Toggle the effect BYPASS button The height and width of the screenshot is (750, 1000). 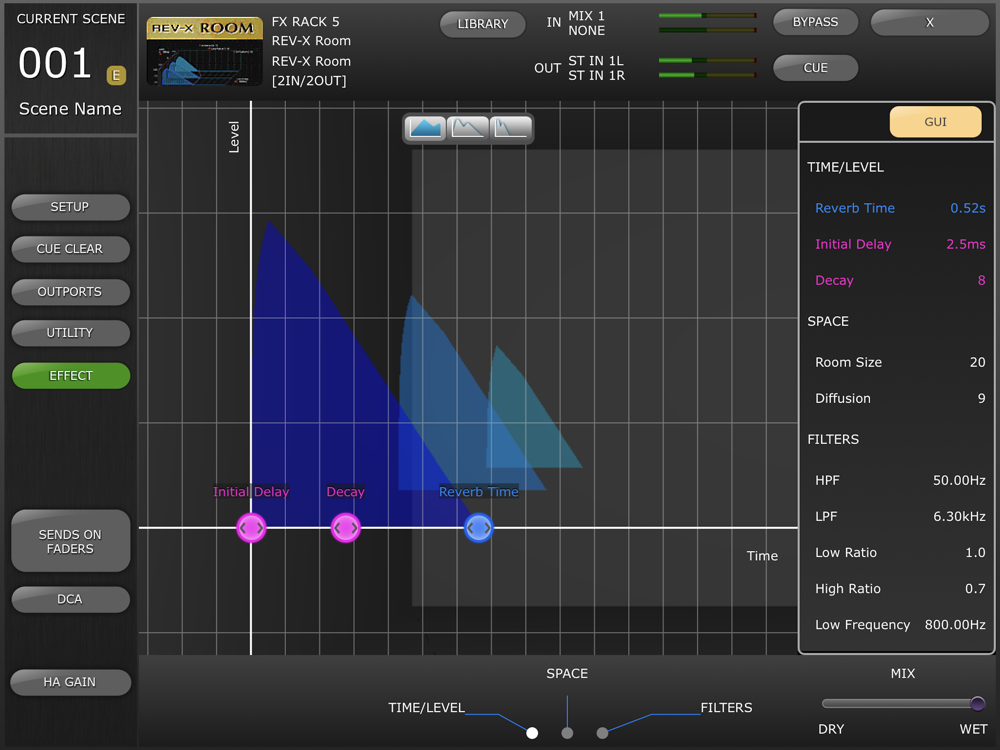pyautogui.click(x=815, y=22)
